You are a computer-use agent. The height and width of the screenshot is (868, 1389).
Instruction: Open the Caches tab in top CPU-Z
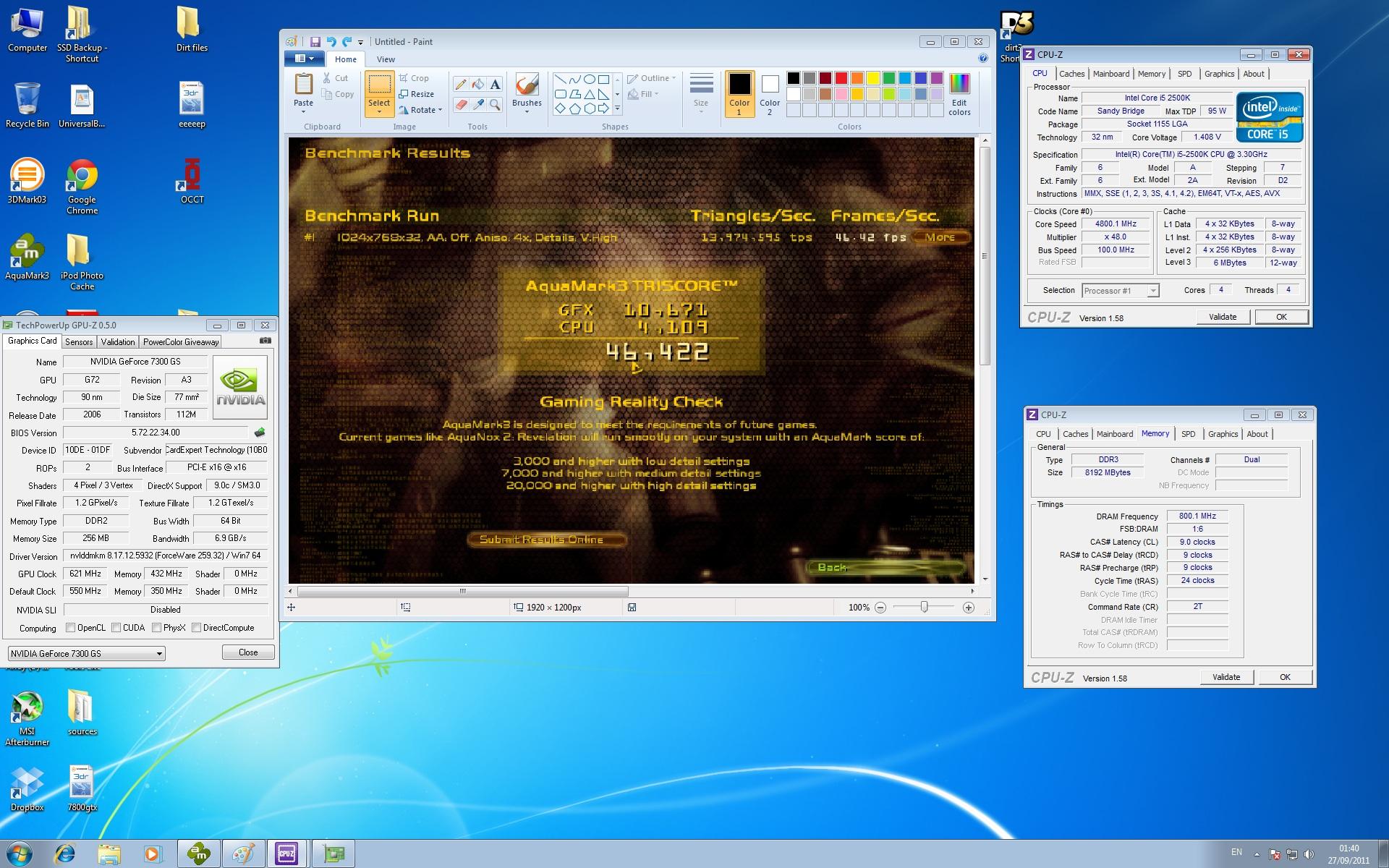click(x=1071, y=74)
